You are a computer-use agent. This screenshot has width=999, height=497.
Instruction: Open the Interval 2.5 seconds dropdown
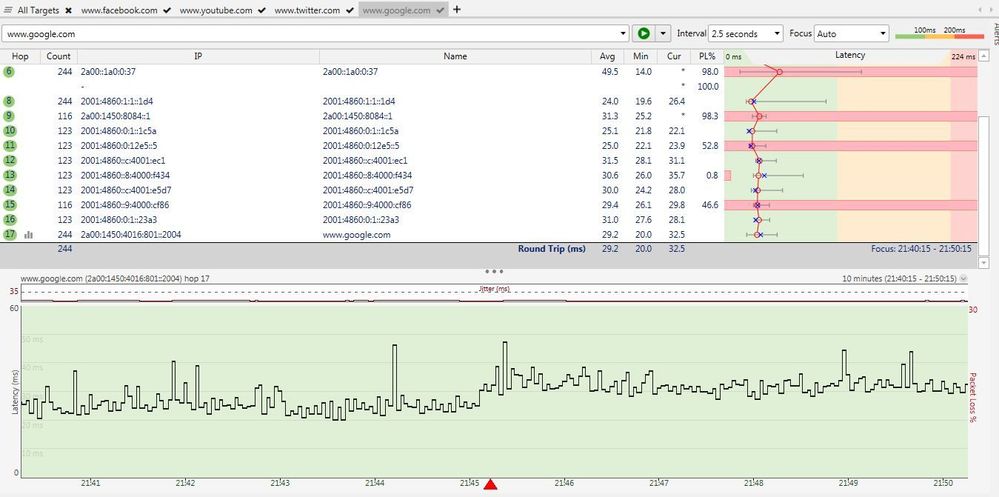tap(745, 33)
